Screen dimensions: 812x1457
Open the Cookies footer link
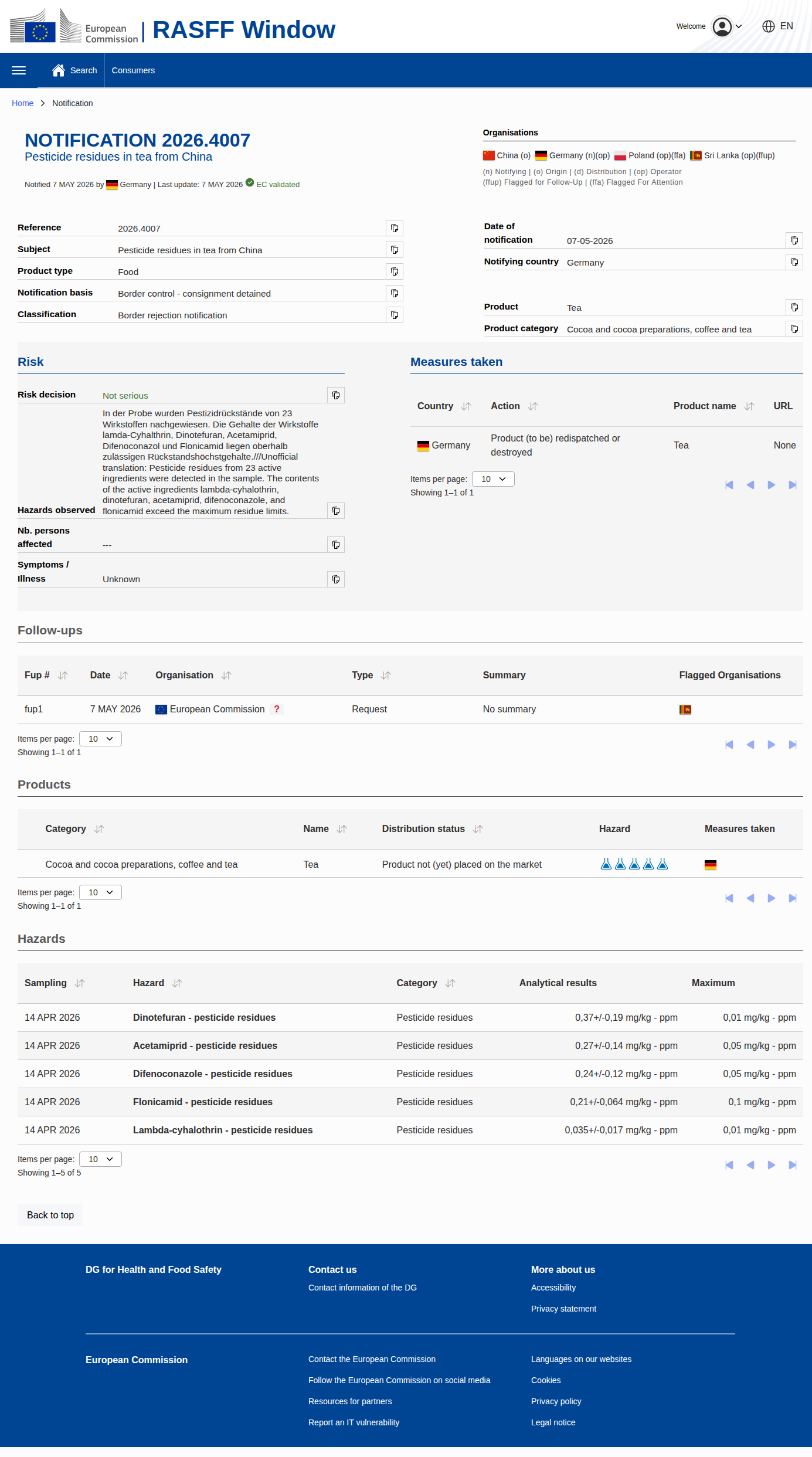click(546, 1380)
